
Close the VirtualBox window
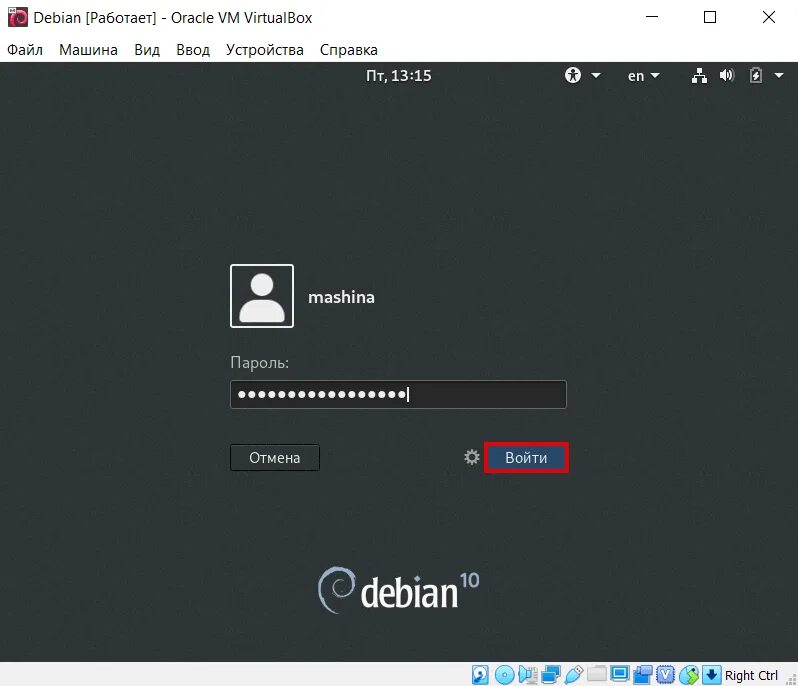click(x=769, y=17)
